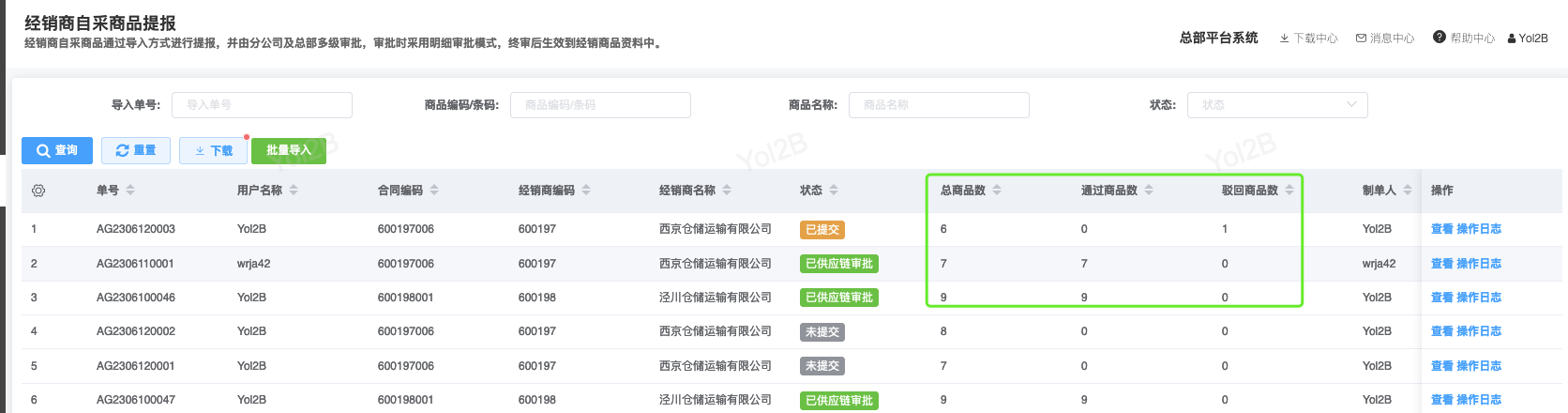Click the 下载 download button
This screenshot has height=413, width=1568.
click(214, 150)
